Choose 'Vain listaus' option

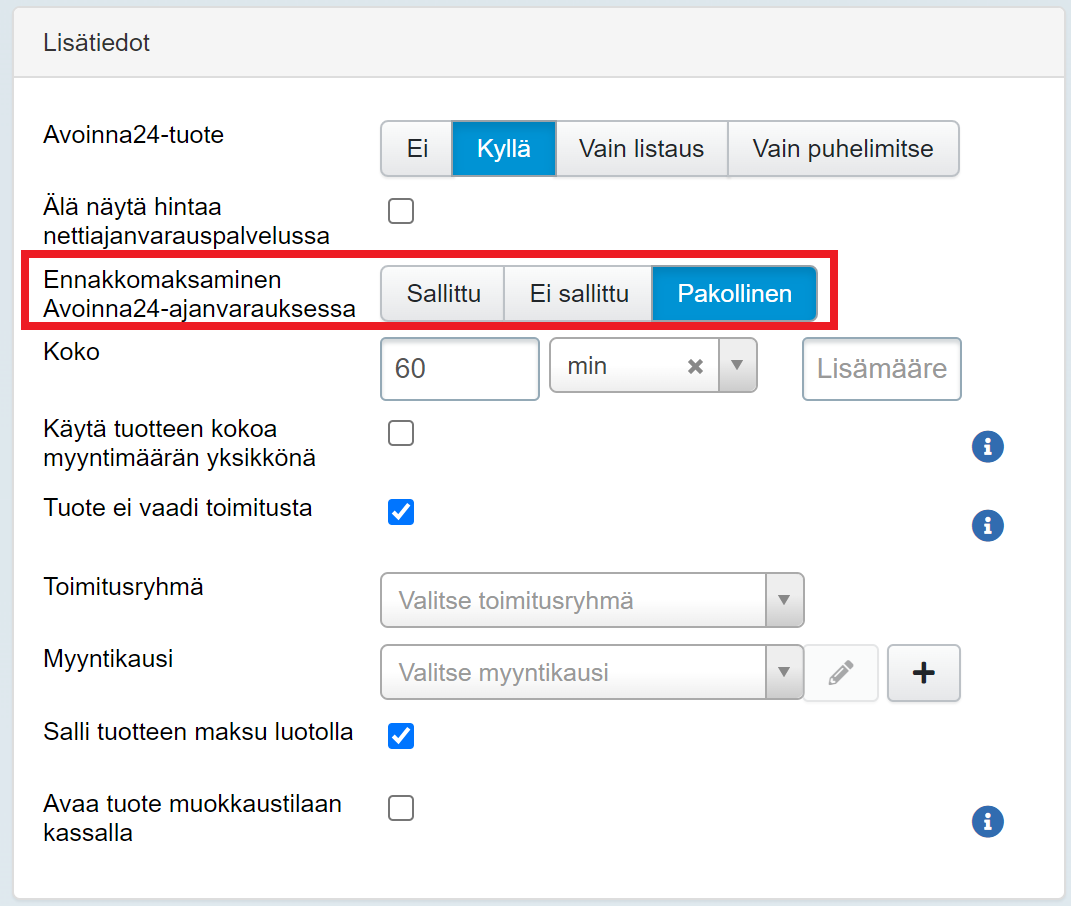[641, 149]
